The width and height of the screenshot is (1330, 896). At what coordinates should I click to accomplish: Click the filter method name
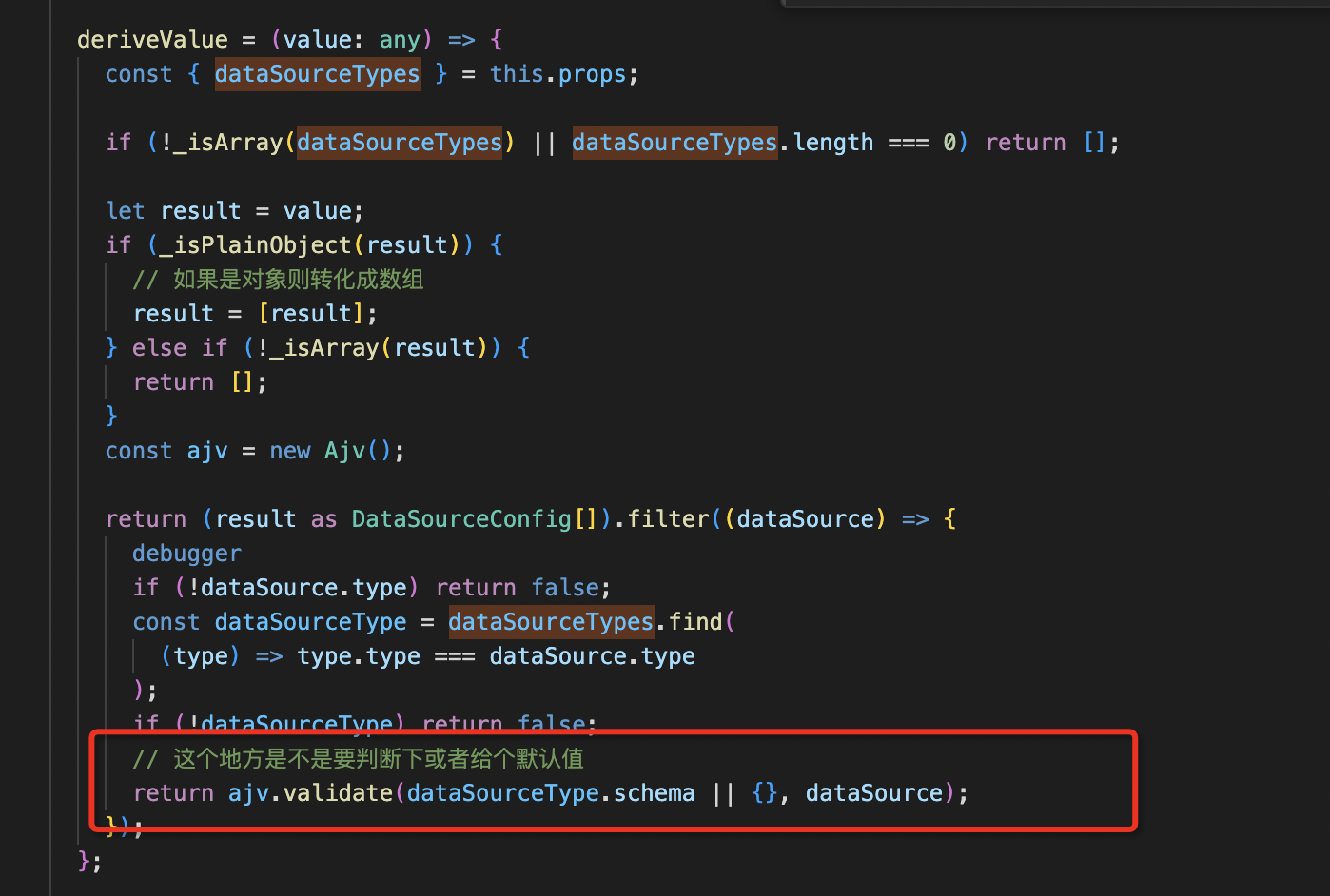click(x=667, y=518)
